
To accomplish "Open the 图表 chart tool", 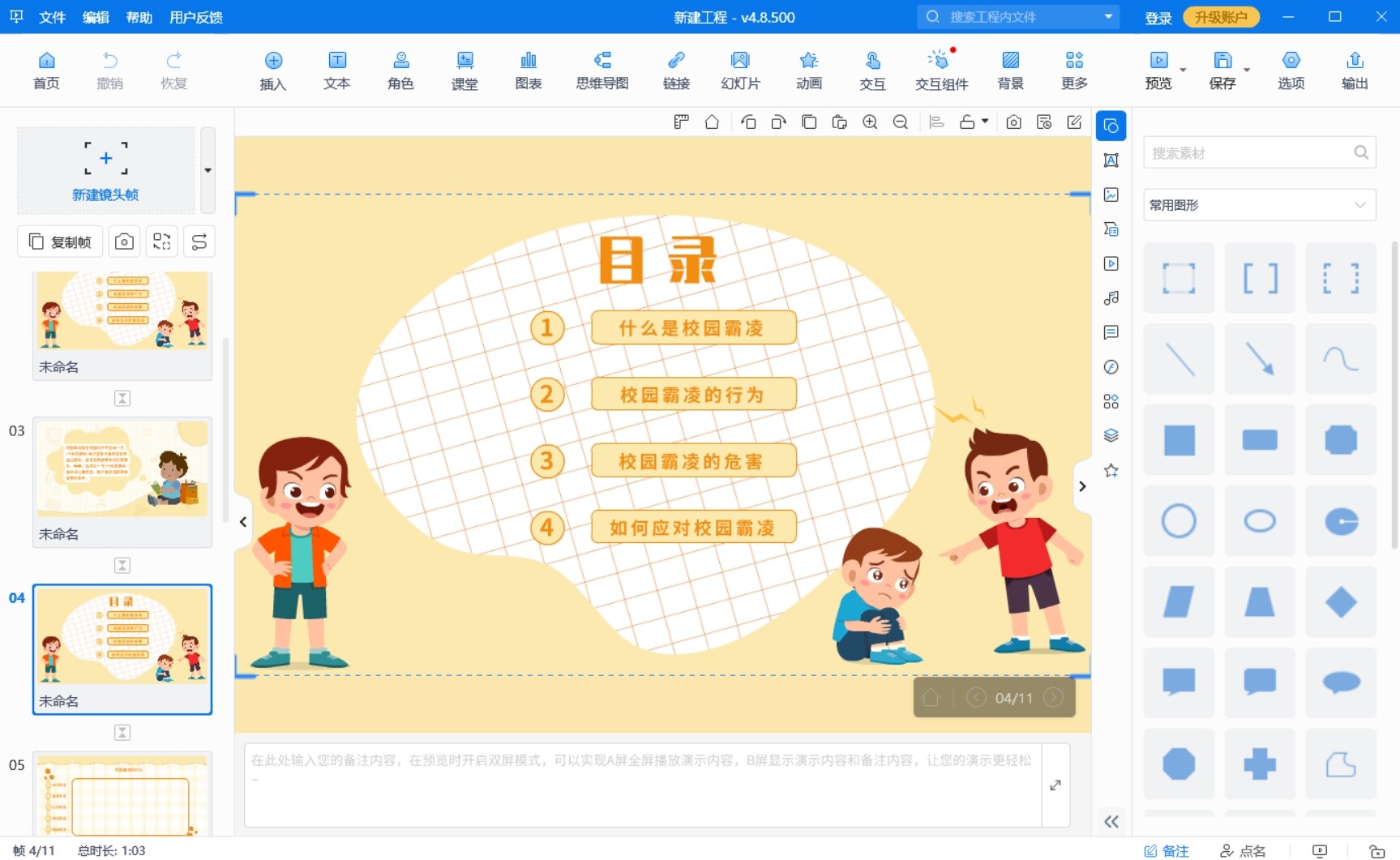I will (529, 70).
